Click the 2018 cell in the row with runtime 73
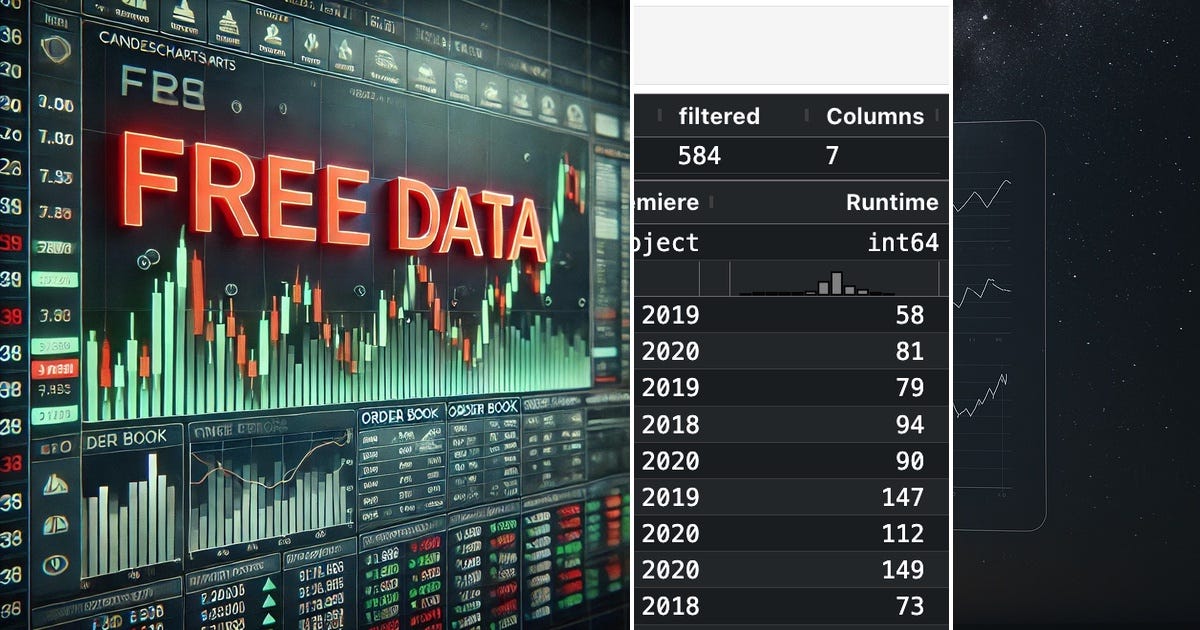Screen dimensions: 1200x630 [x=670, y=606]
